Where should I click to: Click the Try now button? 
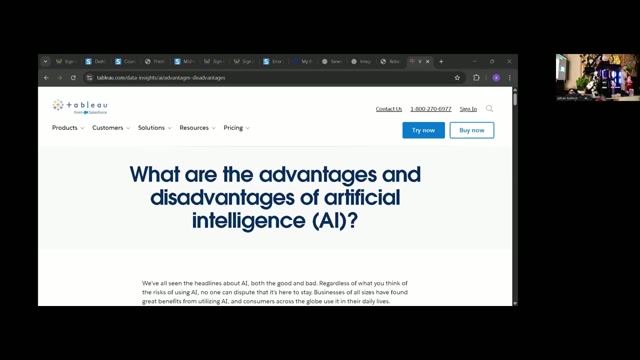click(423, 130)
